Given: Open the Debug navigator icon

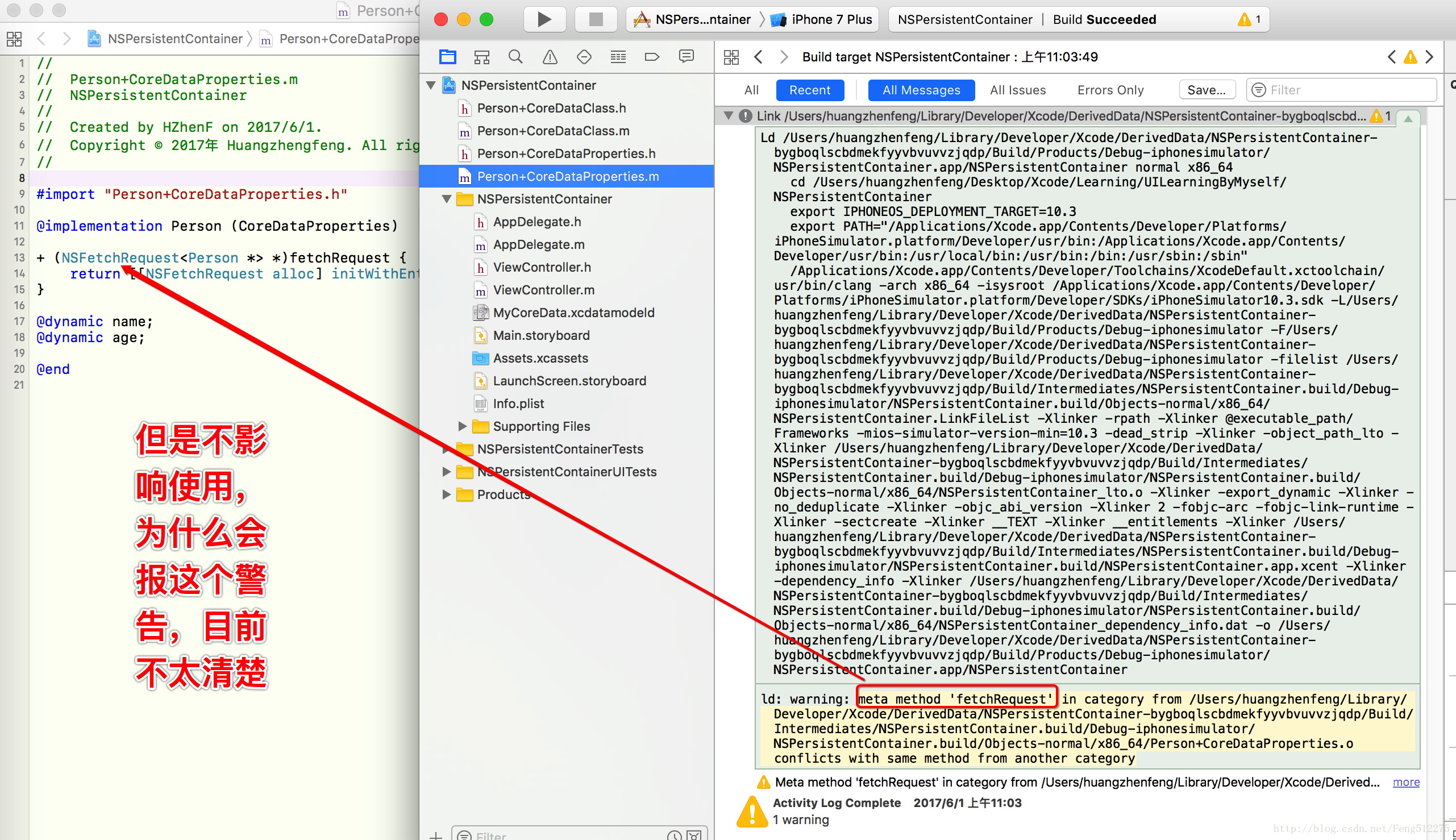Looking at the screenshot, I should coord(618,56).
